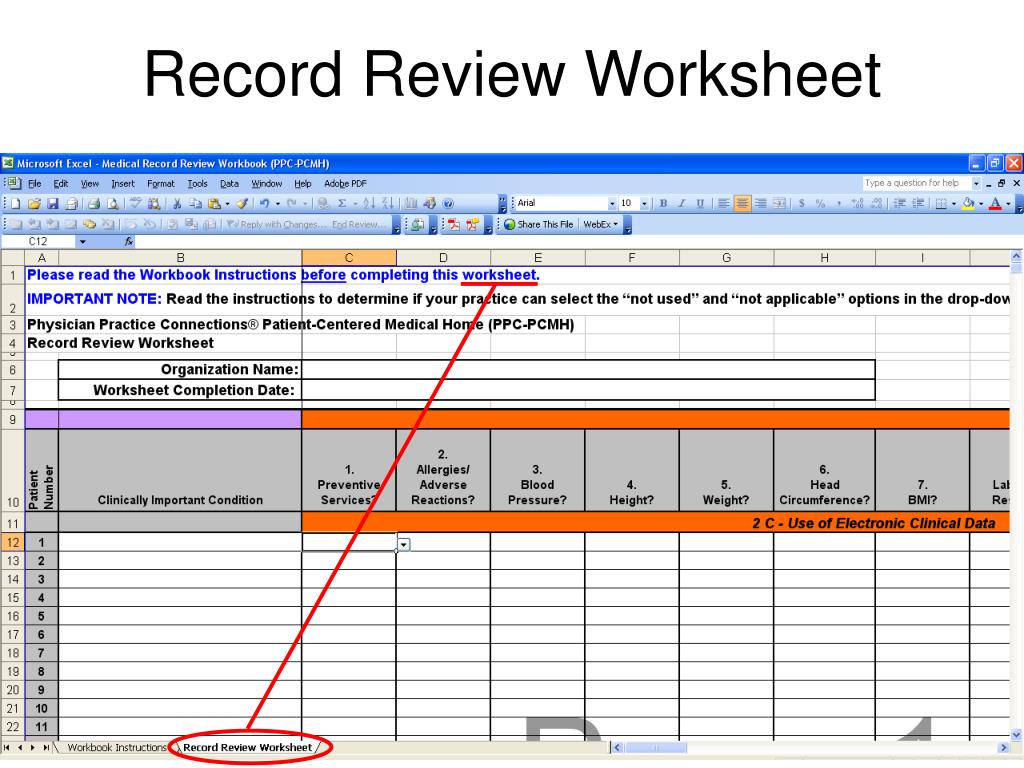This screenshot has width=1024, height=768.
Task: Open the Name Box dropdown arrow beside C12
Action: pos(82,242)
